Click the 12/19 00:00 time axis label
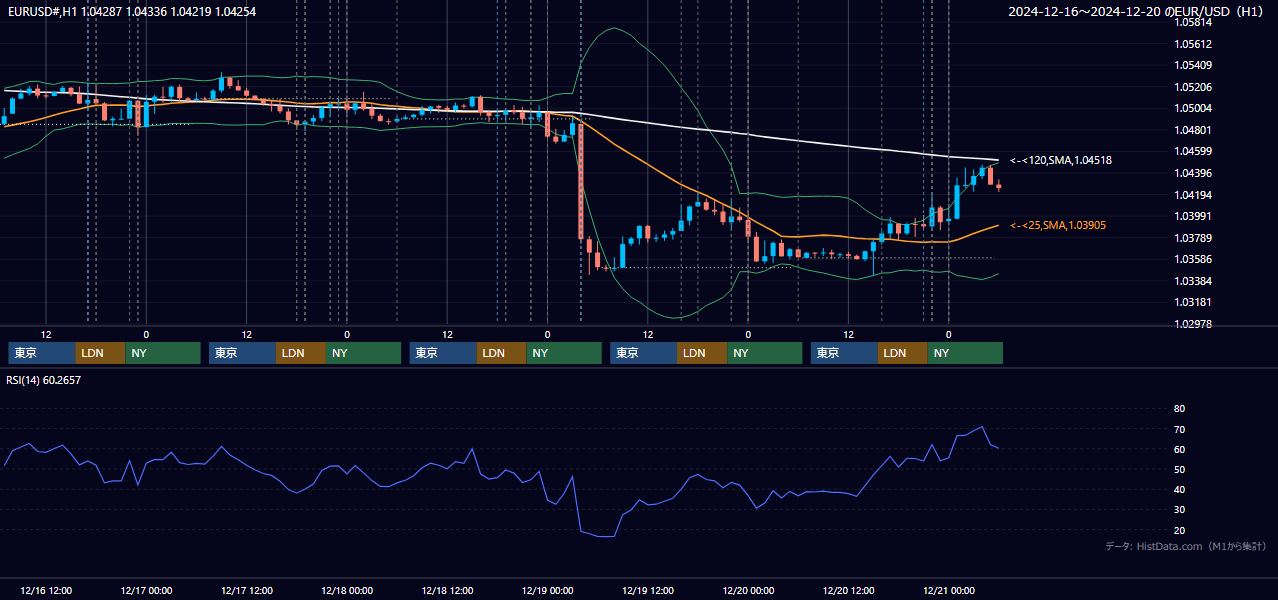Image resolution: width=1278 pixels, height=600 pixels. coord(547,591)
